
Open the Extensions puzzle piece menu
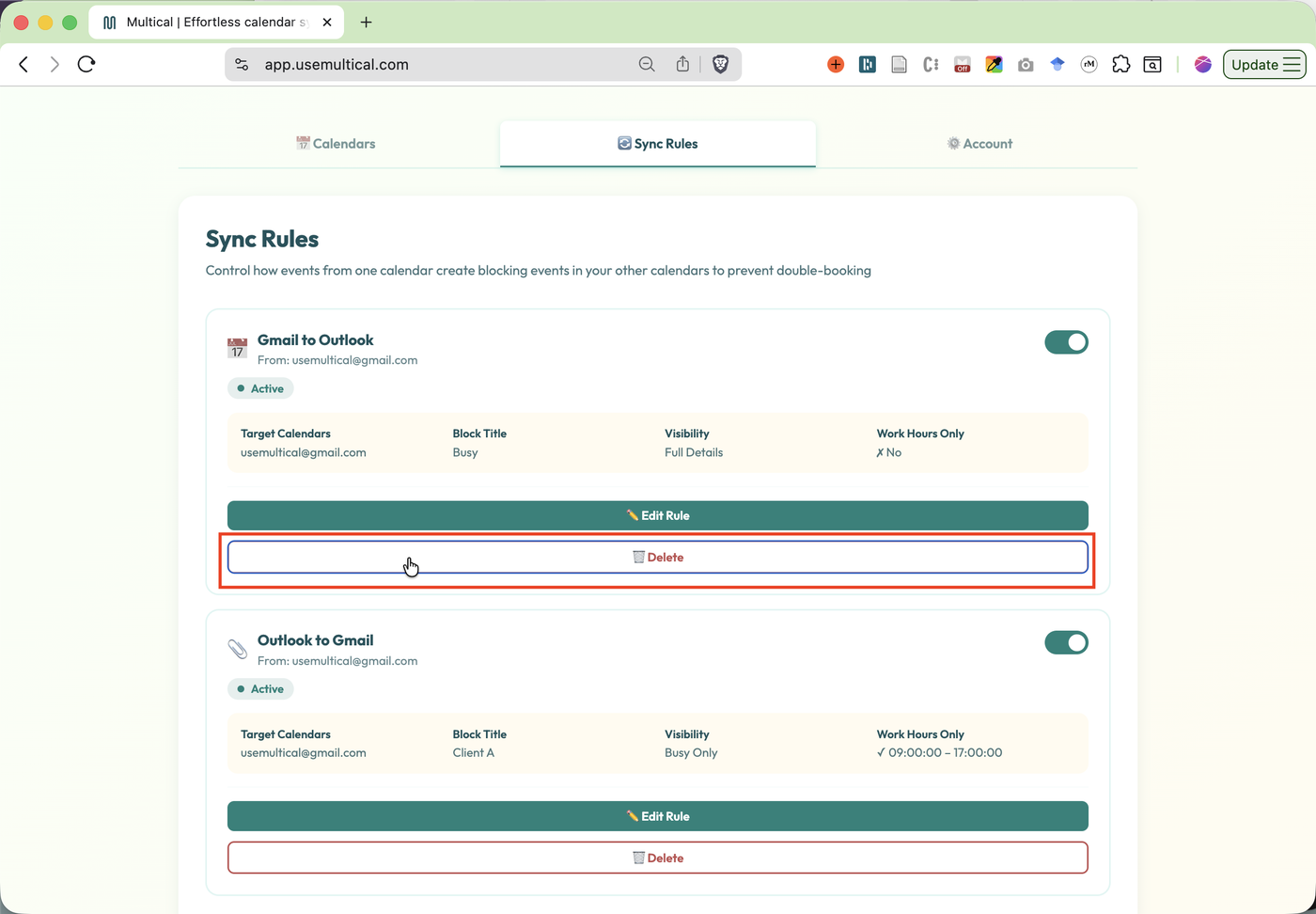pyautogui.click(x=1120, y=64)
